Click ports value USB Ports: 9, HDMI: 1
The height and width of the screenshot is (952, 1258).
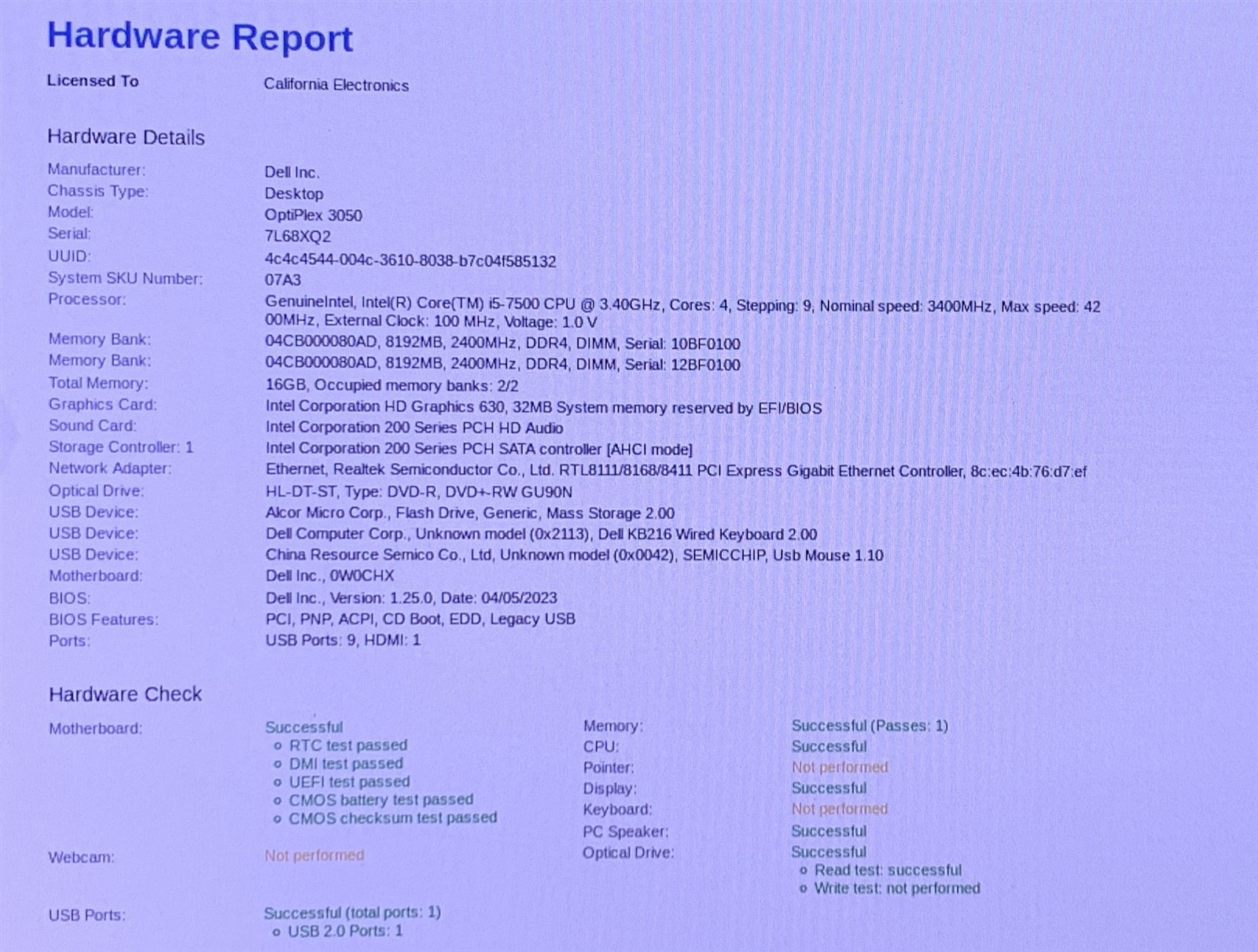[343, 641]
